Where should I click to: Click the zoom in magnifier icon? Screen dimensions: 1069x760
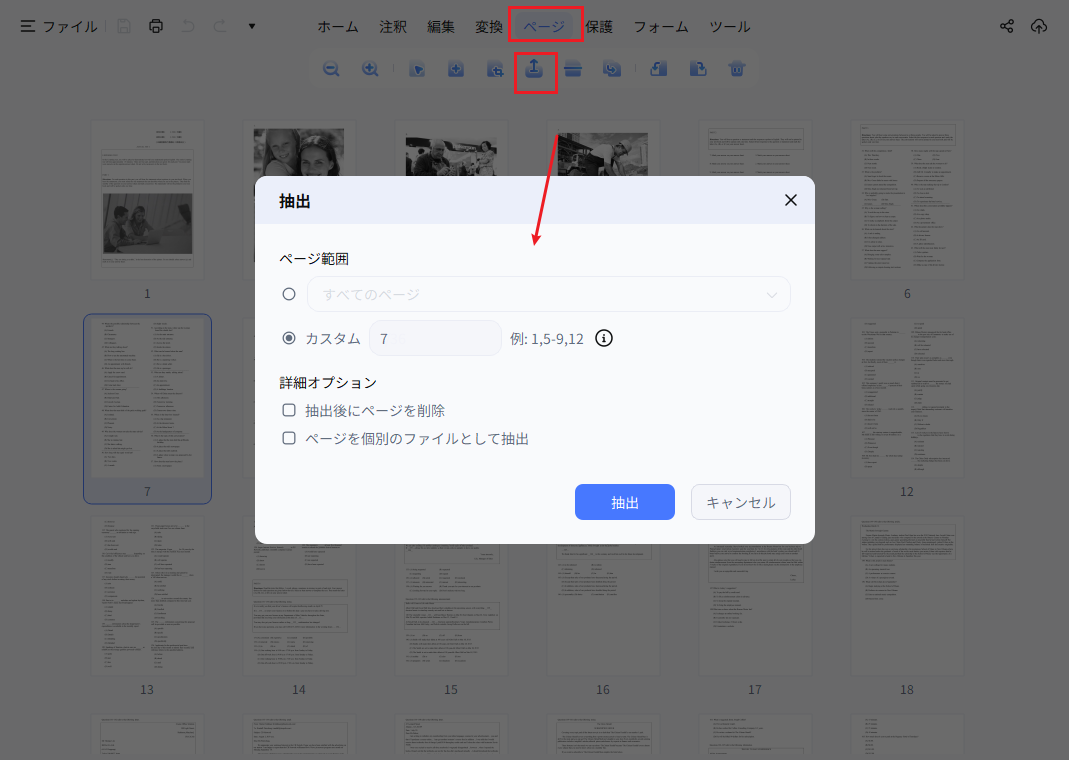[x=370, y=69]
